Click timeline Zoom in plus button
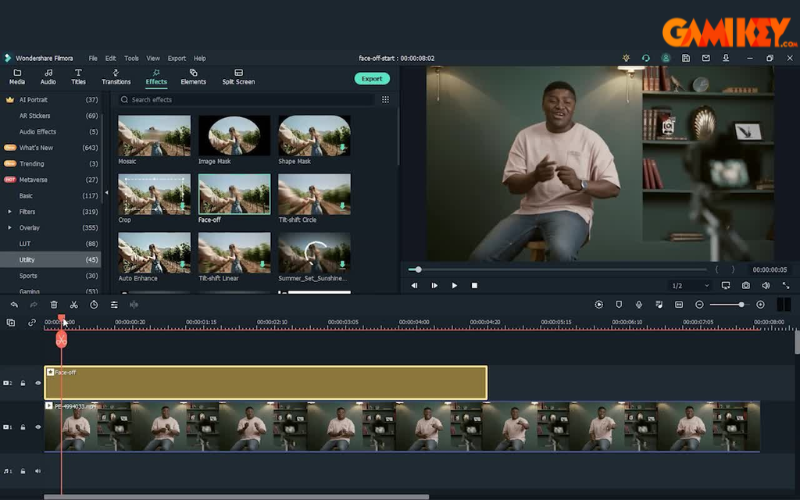 pyautogui.click(x=760, y=305)
